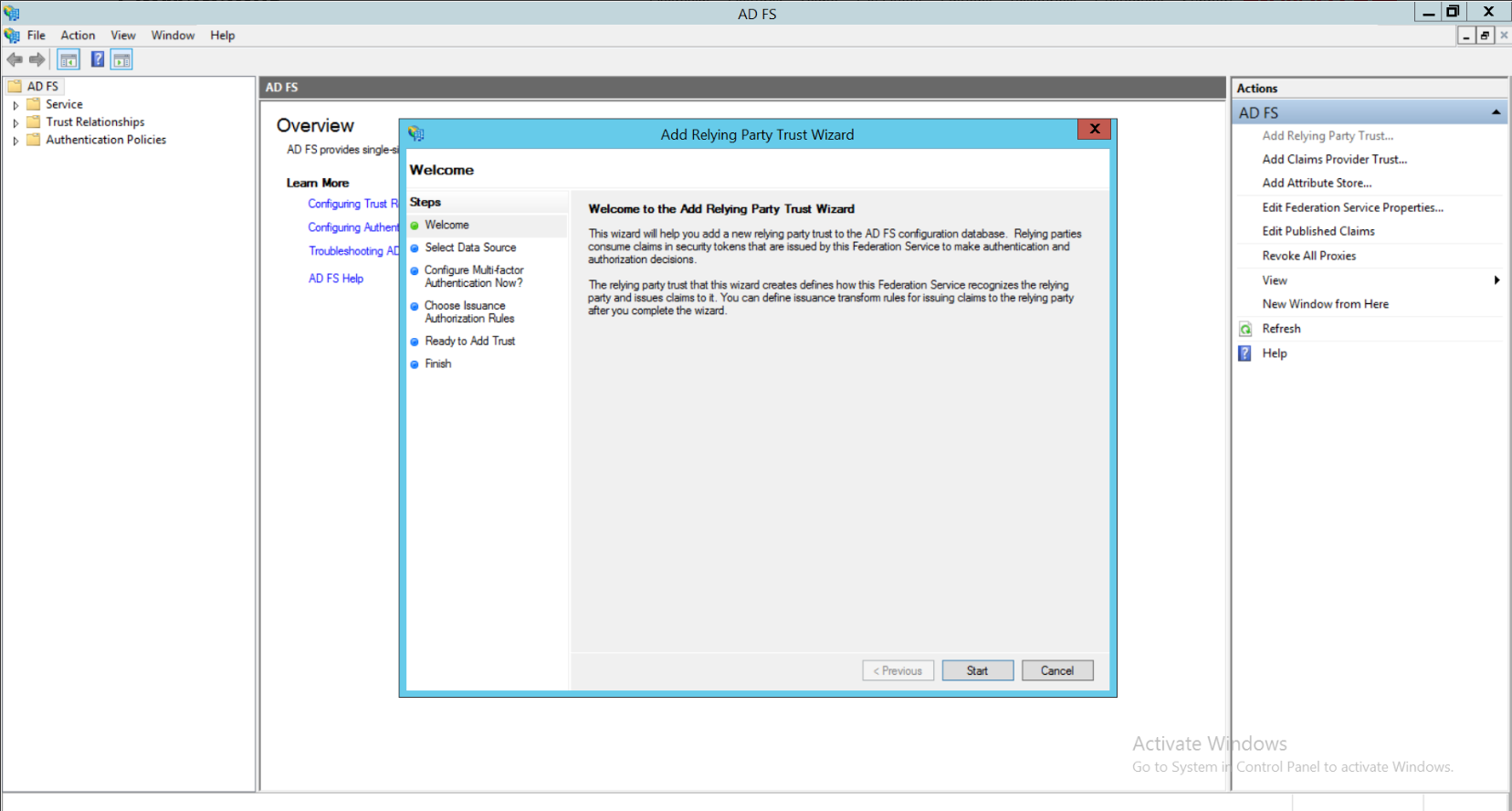
Task: Open the Configuring Authentication link
Action: click(x=353, y=227)
